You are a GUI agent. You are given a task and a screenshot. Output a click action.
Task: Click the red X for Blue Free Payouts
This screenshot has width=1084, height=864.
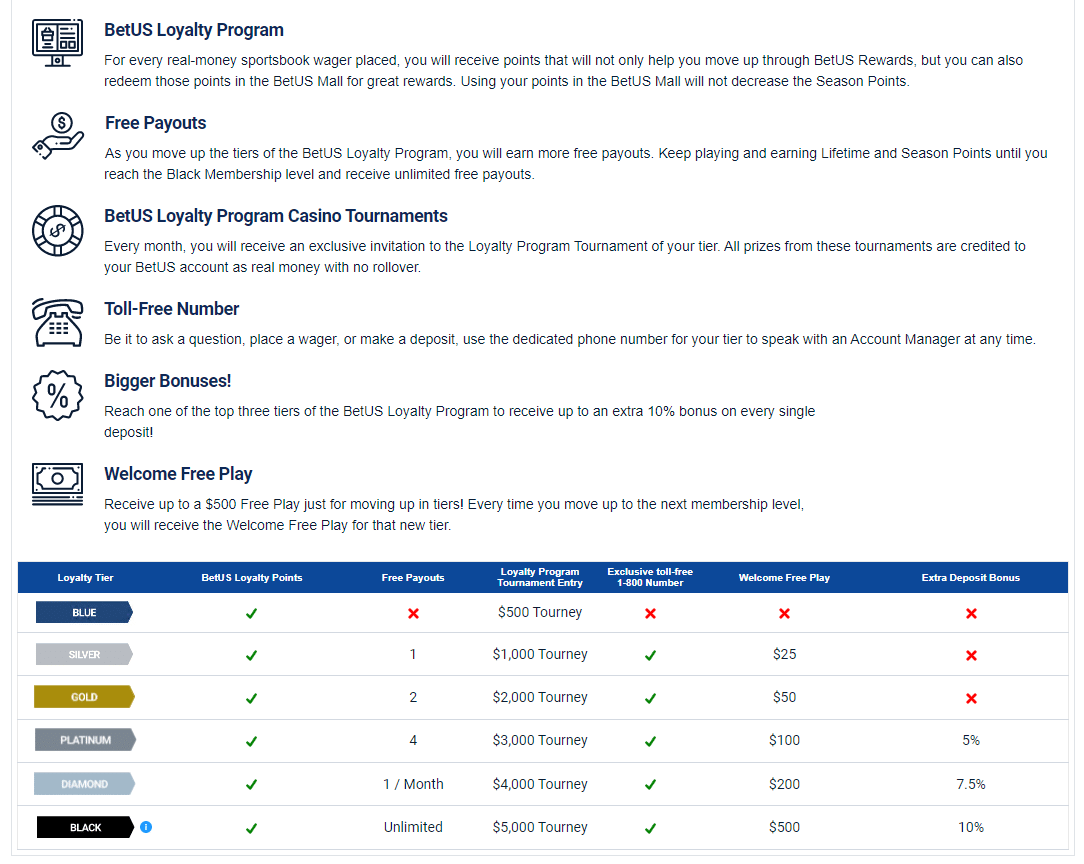click(413, 613)
